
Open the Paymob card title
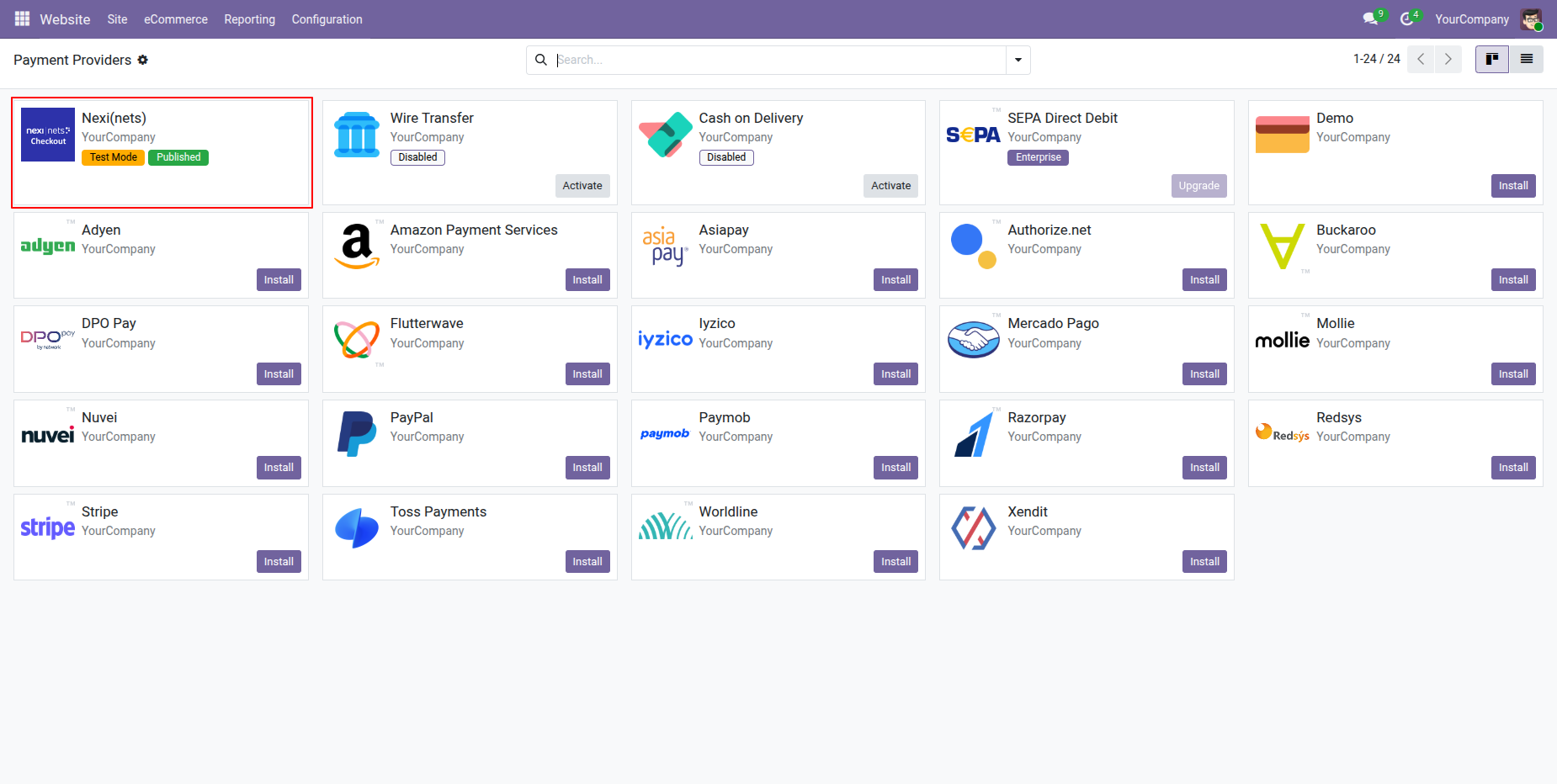click(x=725, y=418)
